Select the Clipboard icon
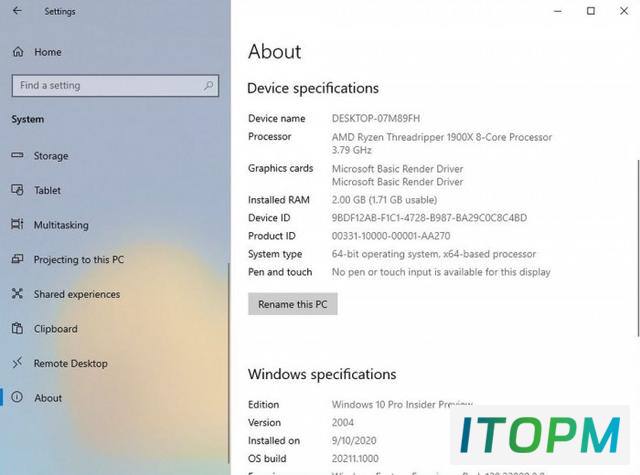Image resolution: width=640 pixels, height=475 pixels. coord(17,328)
